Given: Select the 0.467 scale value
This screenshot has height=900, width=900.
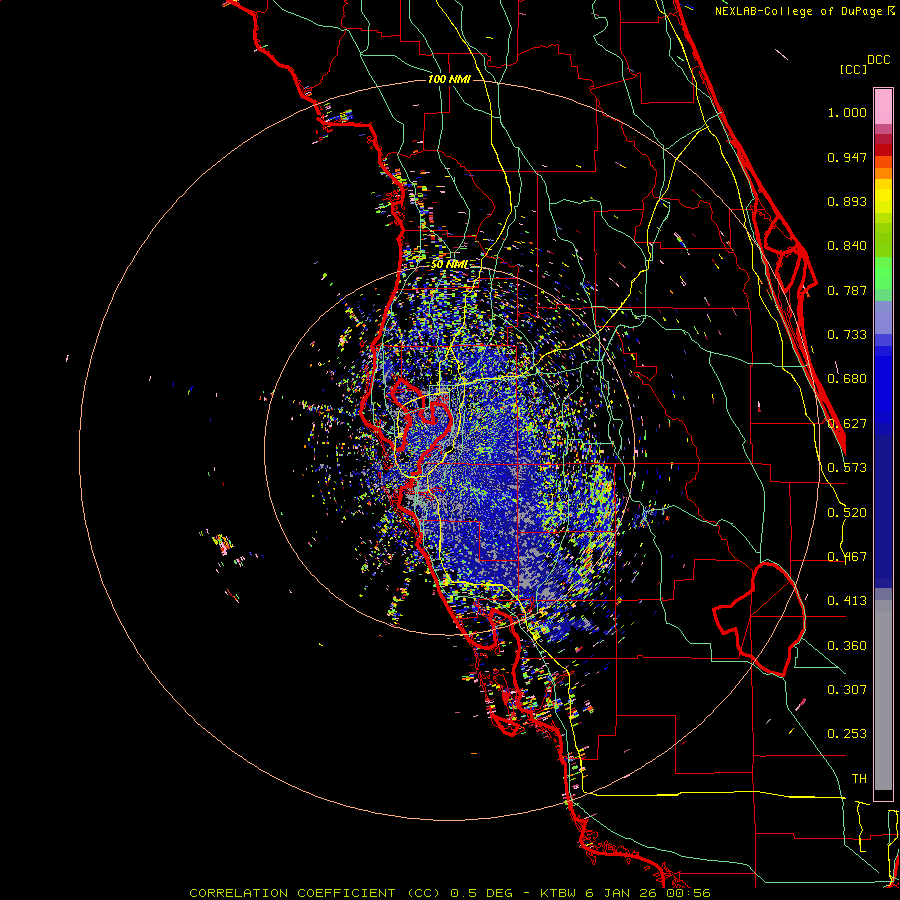Looking at the screenshot, I should 847,557.
